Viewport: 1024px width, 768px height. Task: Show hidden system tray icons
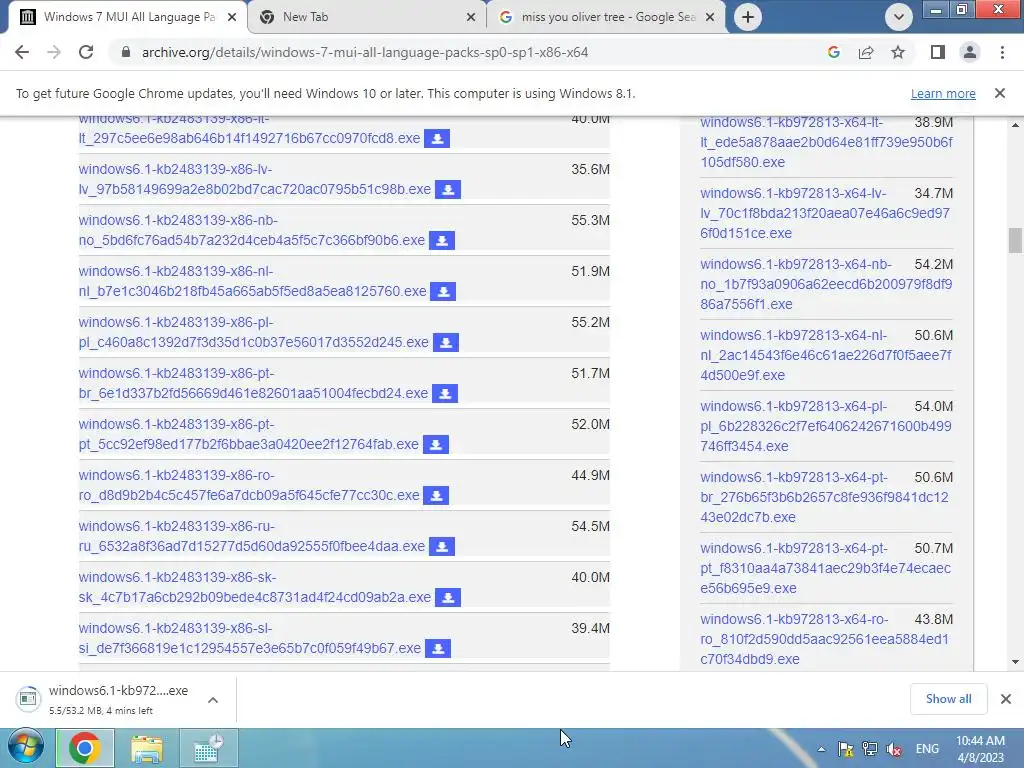click(x=821, y=749)
